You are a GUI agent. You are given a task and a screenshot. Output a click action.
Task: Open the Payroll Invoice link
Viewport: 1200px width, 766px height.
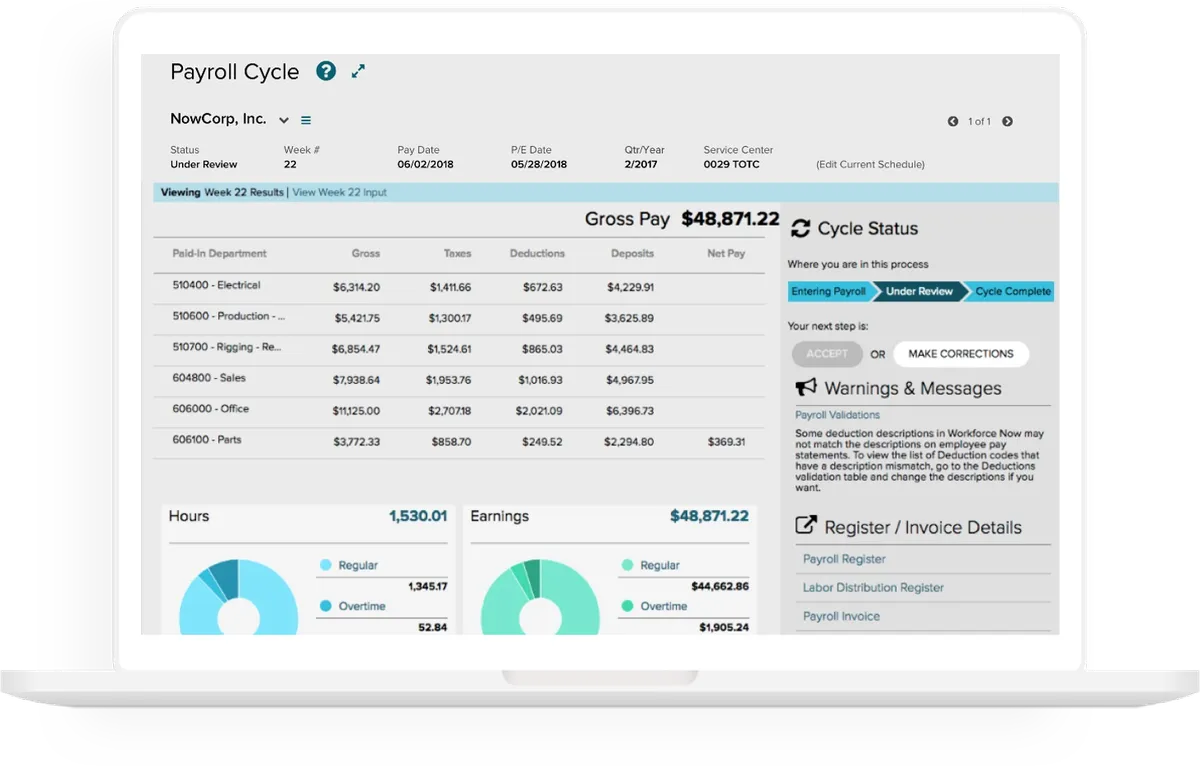click(x=841, y=617)
